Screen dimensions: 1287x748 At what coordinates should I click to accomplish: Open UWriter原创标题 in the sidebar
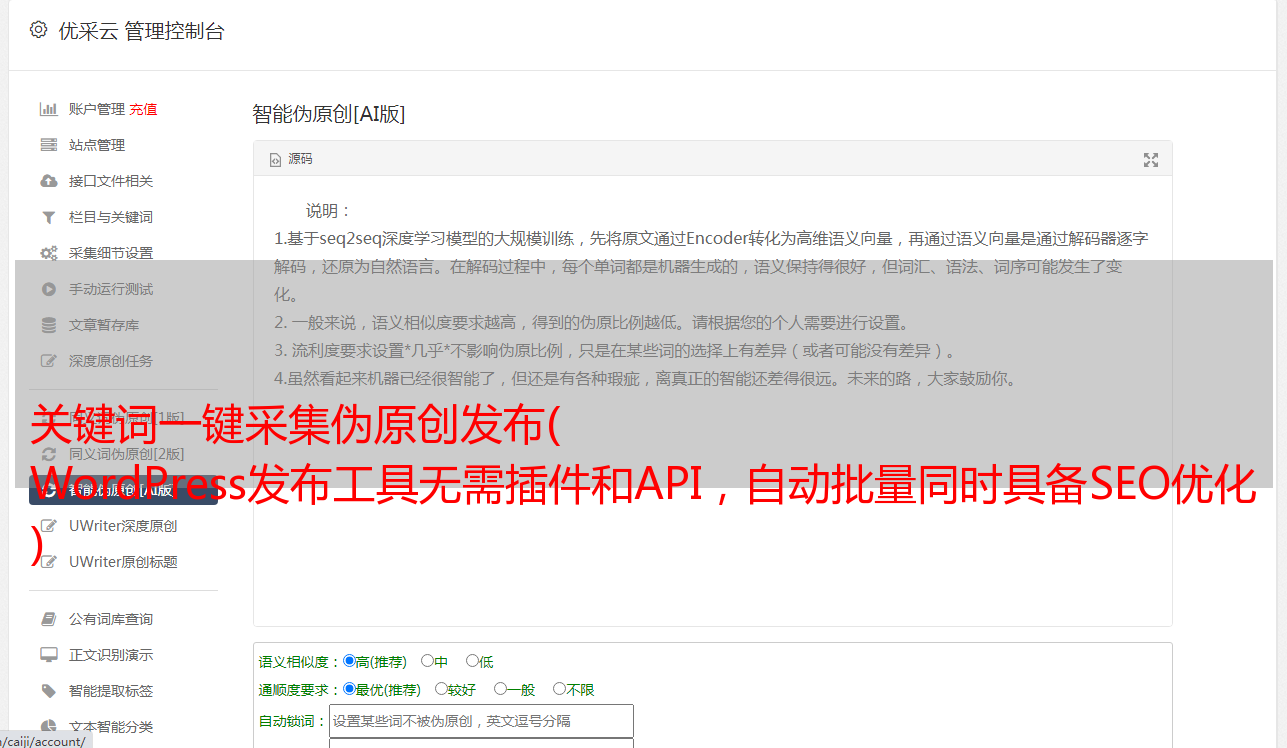coord(123,562)
